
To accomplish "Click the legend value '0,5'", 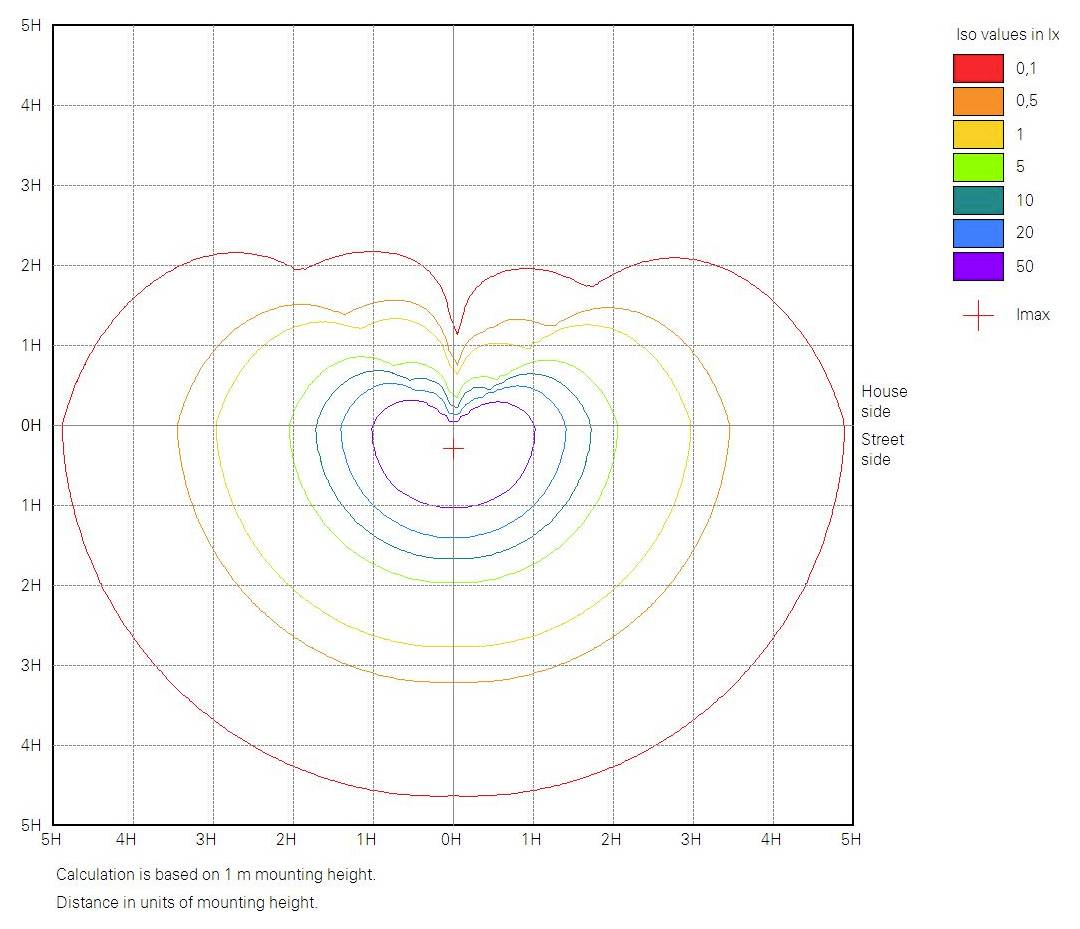I will pyautogui.click(x=1026, y=101).
